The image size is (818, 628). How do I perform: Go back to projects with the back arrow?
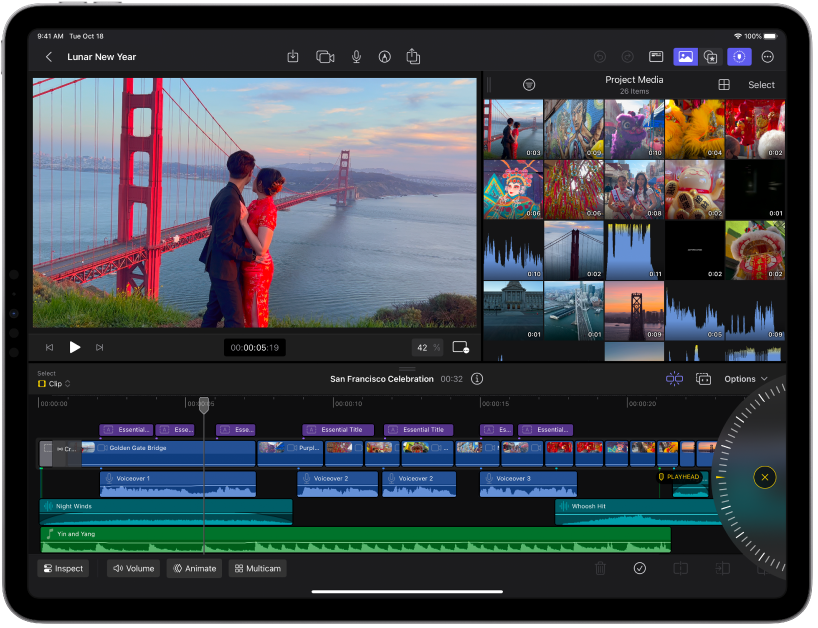(49, 57)
